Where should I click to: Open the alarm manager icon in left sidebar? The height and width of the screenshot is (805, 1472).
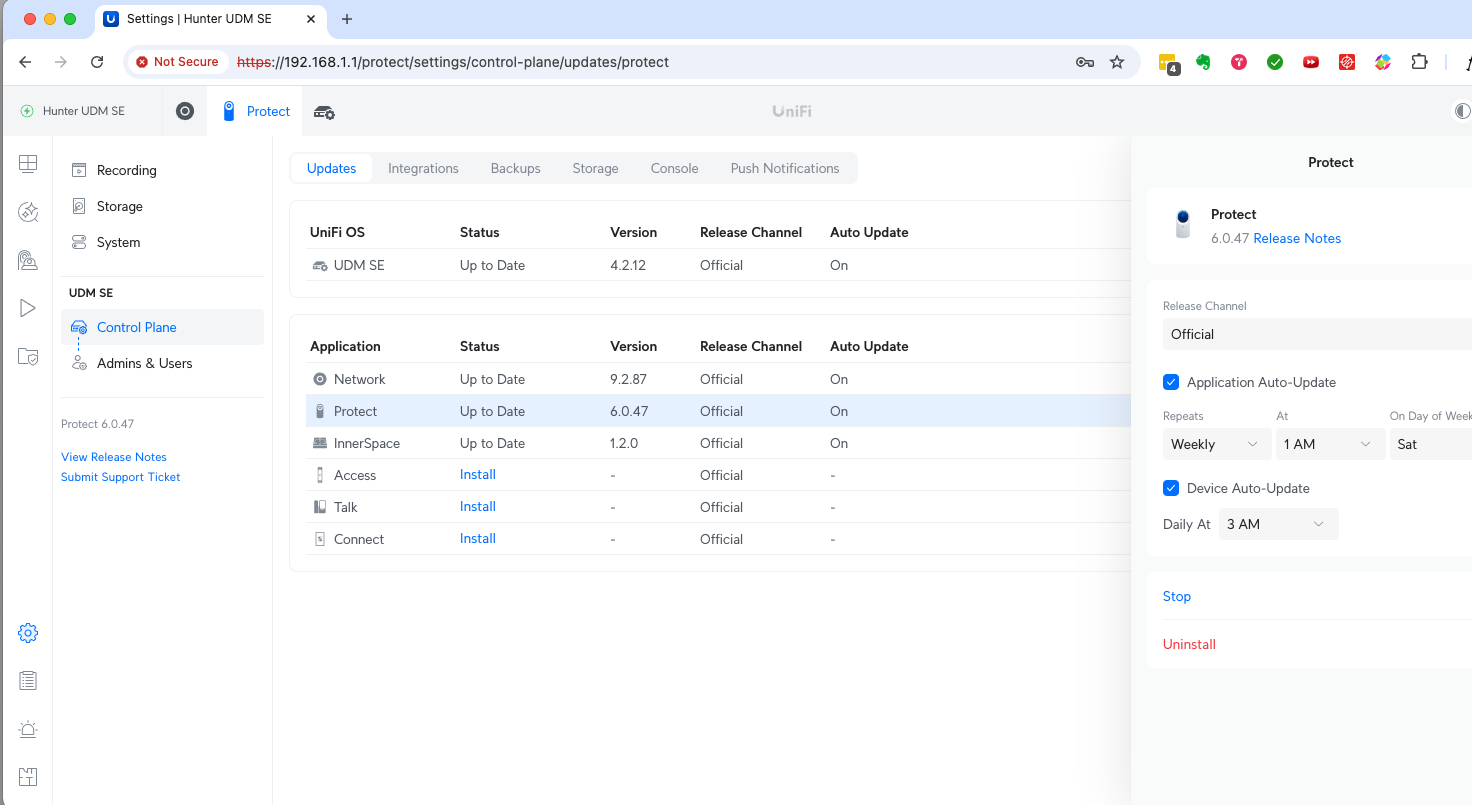(28, 260)
